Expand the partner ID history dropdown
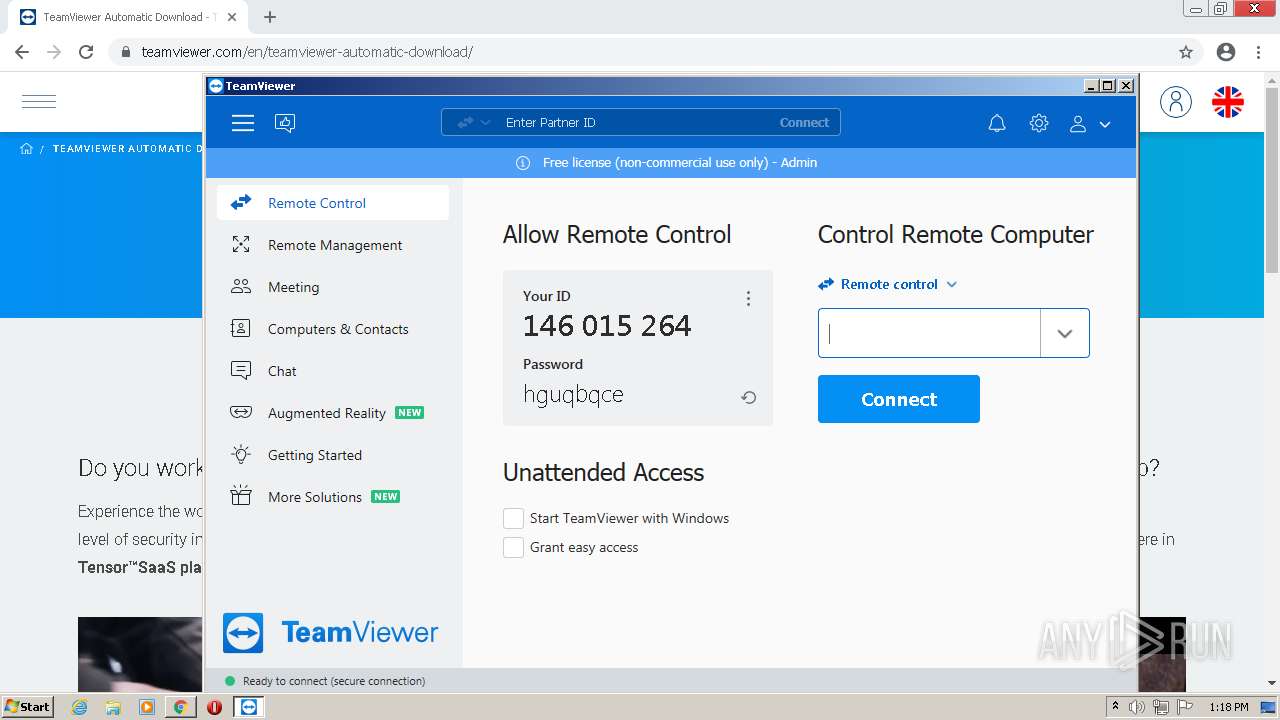 tap(1065, 334)
